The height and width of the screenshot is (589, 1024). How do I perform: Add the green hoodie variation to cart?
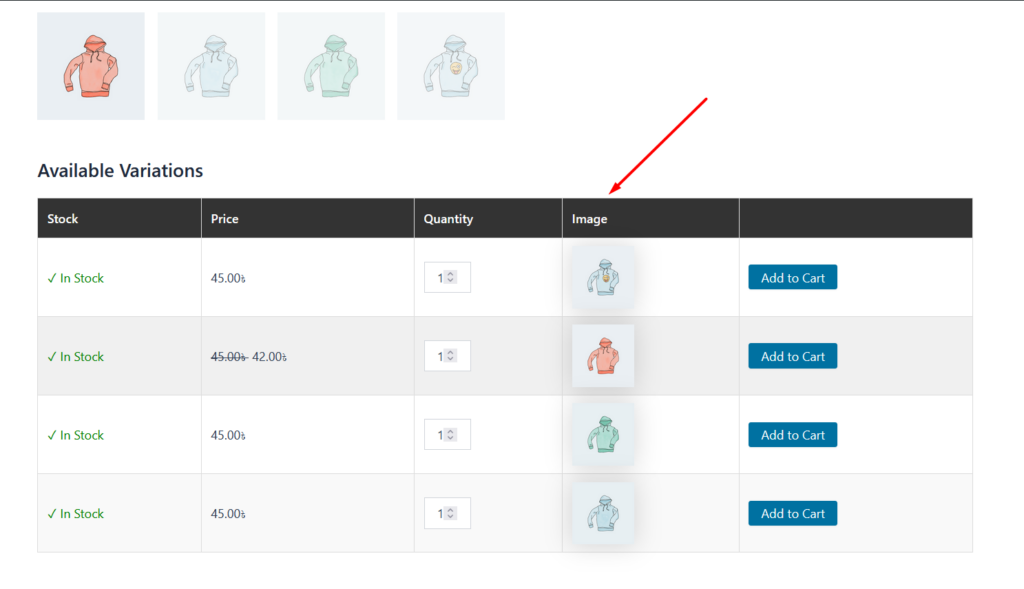pyautogui.click(x=792, y=435)
